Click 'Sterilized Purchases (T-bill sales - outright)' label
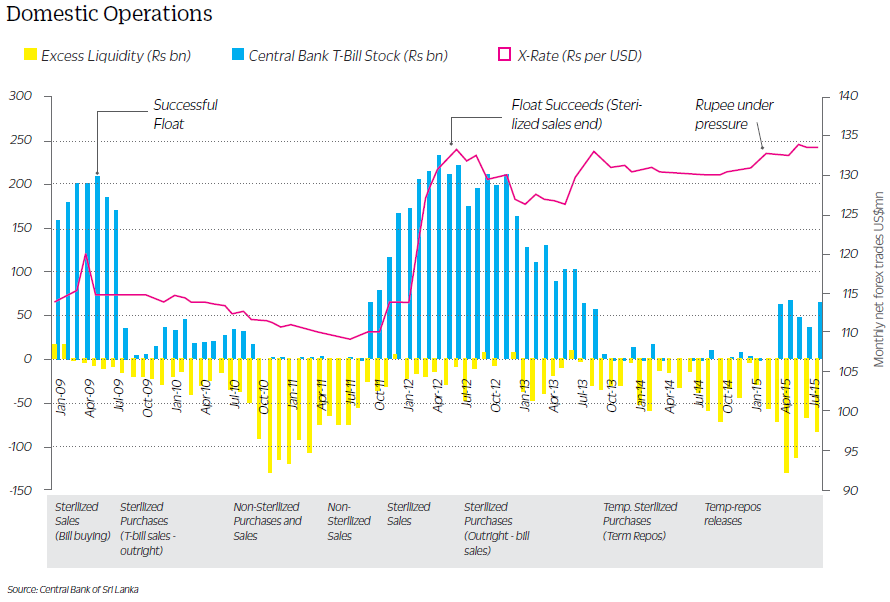Screen dimensions: 890x602 [x=148, y=528]
